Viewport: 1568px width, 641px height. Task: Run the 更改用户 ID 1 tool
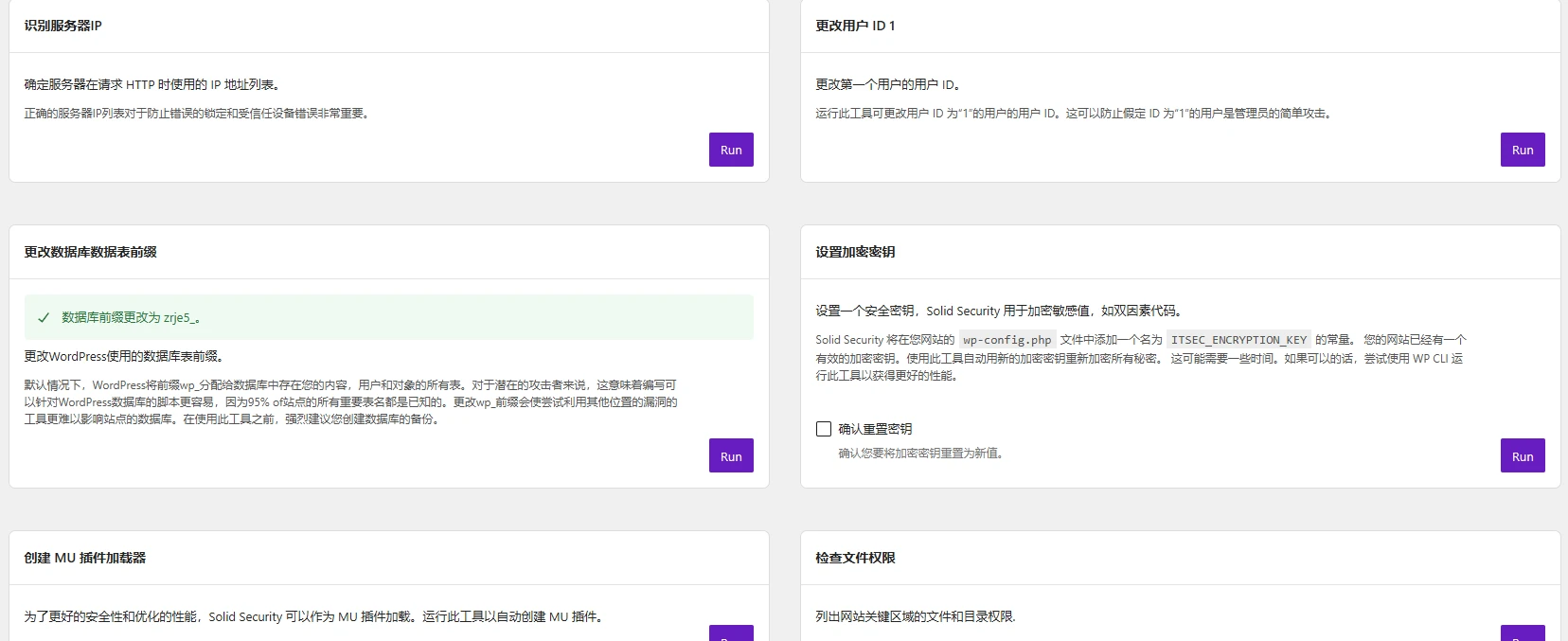(1523, 150)
